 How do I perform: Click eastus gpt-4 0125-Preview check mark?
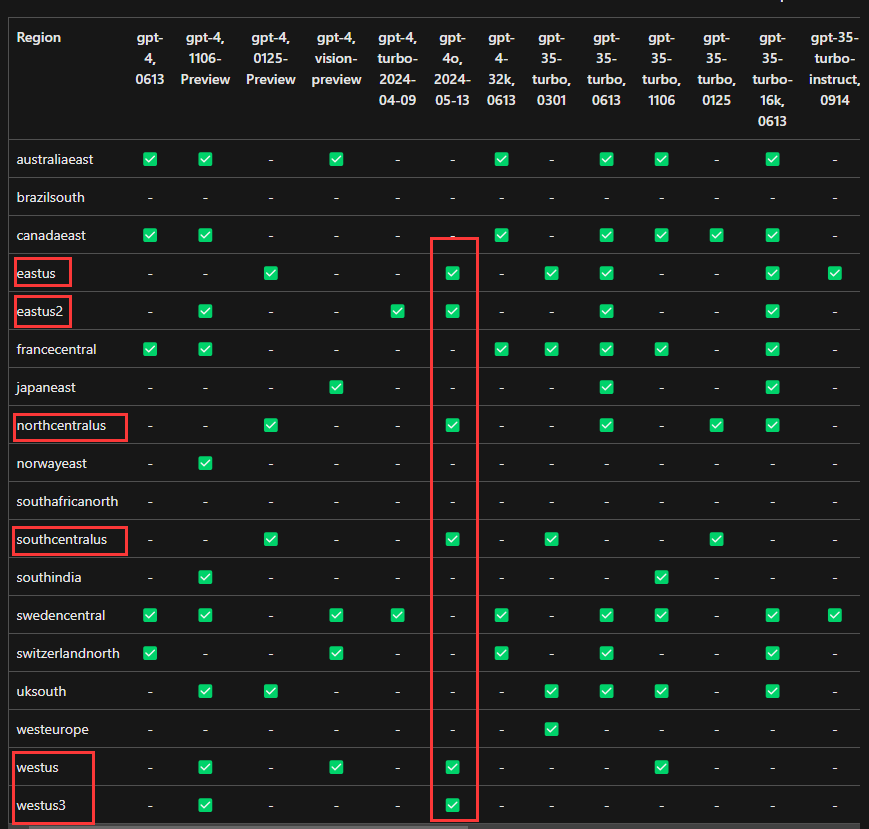coord(270,273)
